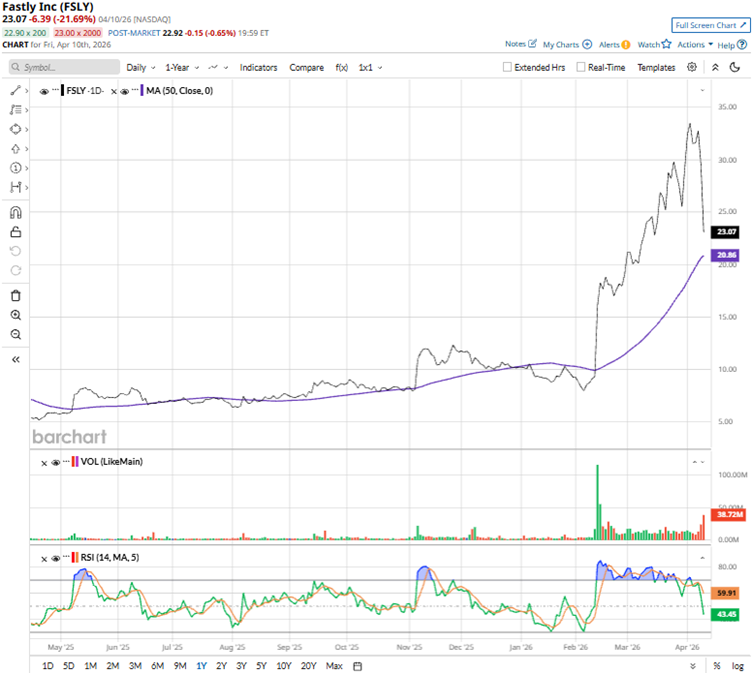Tick the Real-Time checkbox
This screenshot has height=673, width=752.
(582, 67)
